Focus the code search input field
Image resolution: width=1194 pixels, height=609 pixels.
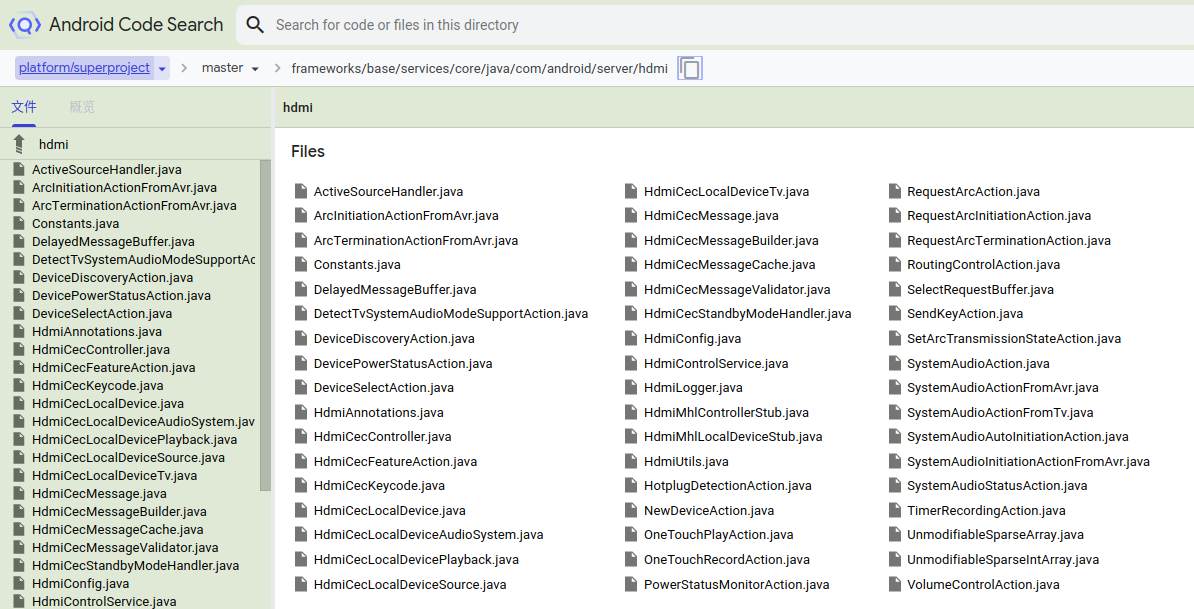click(x=700, y=25)
